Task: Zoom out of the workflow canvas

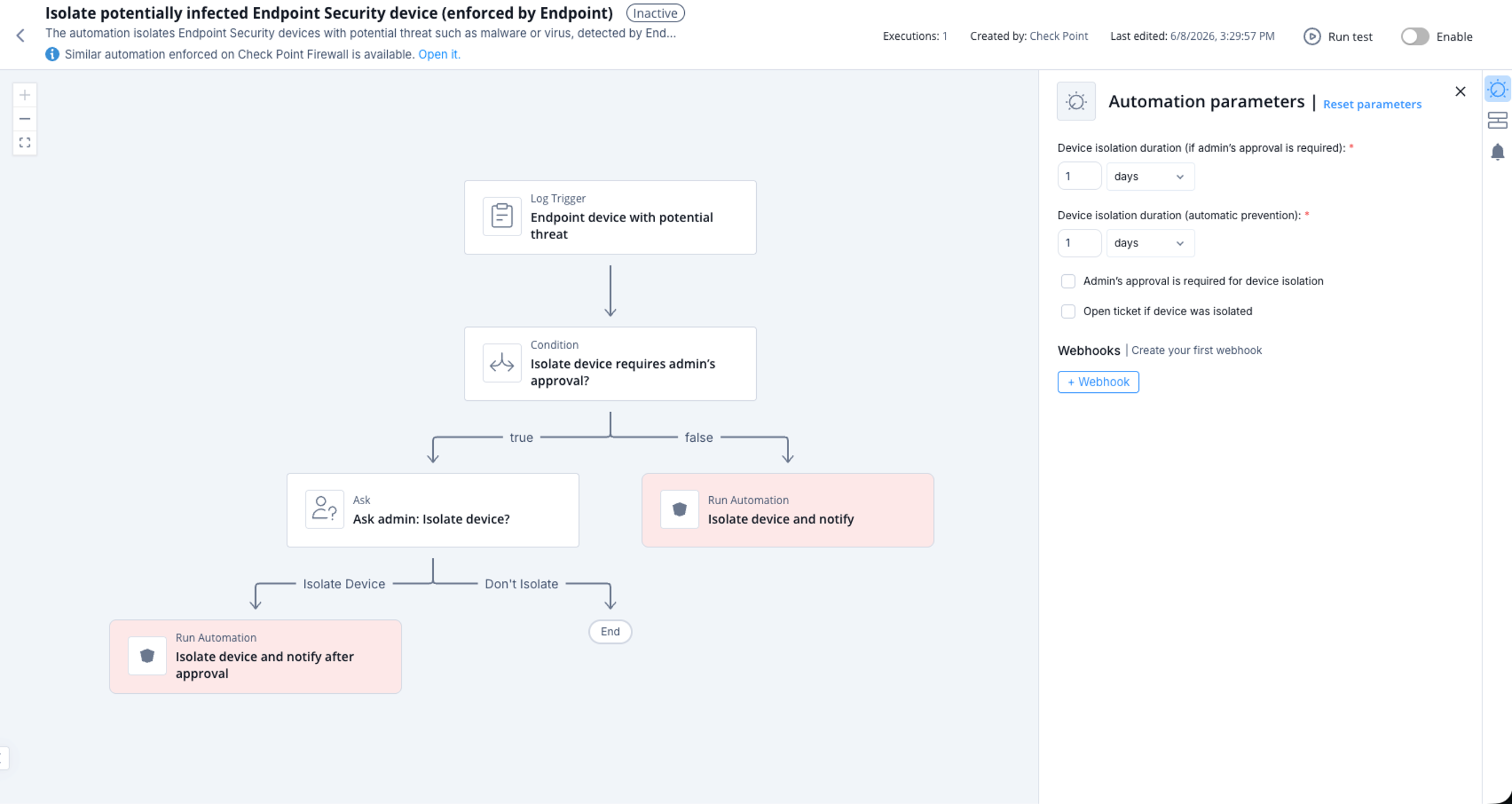Action: [24, 119]
